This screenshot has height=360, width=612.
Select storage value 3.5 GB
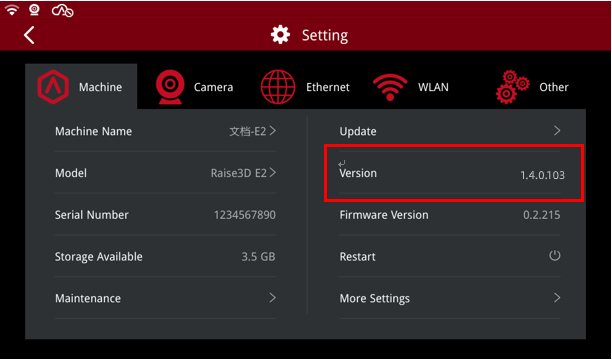[258, 257]
